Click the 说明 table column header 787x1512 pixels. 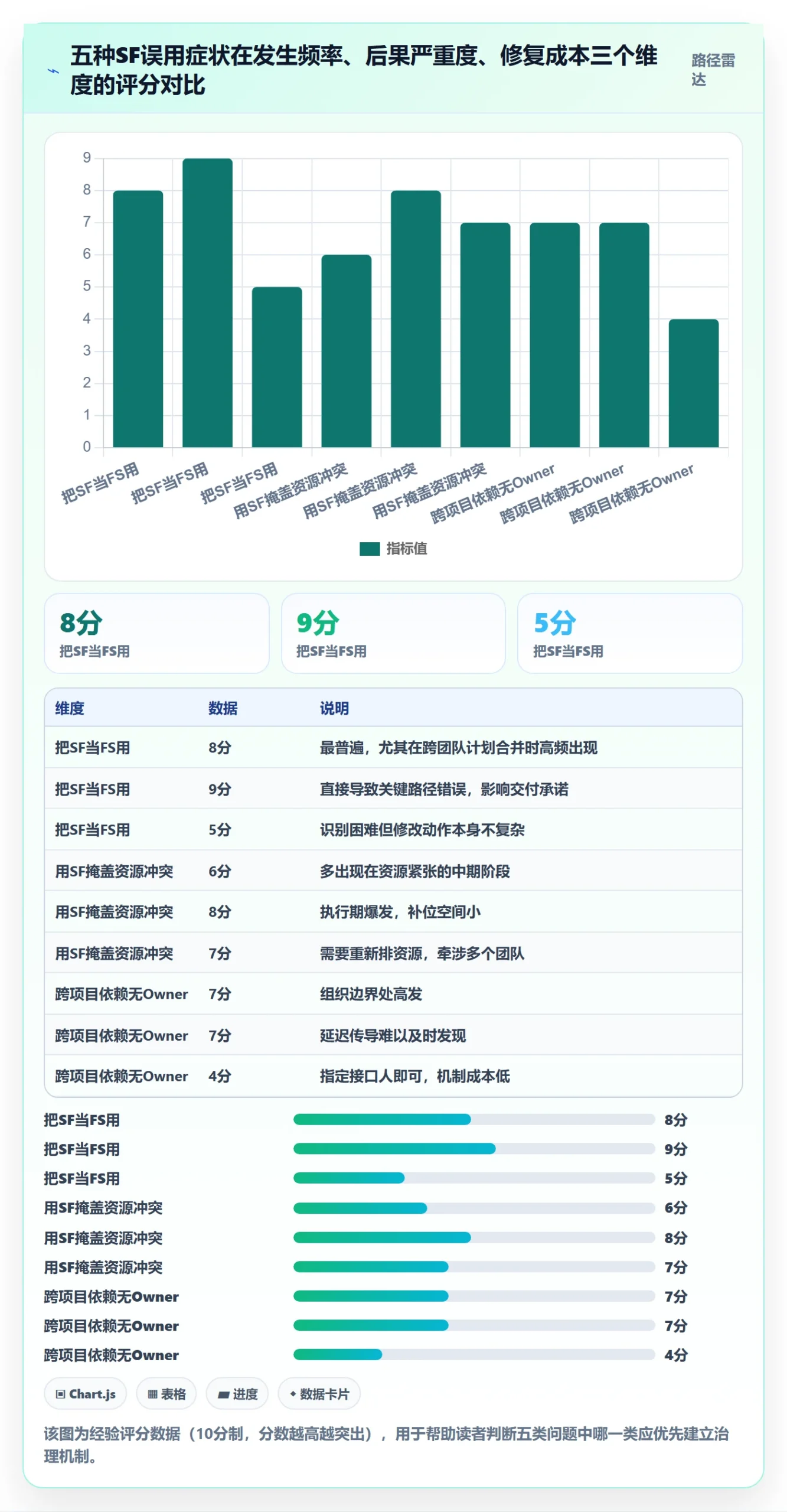[334, 708]
